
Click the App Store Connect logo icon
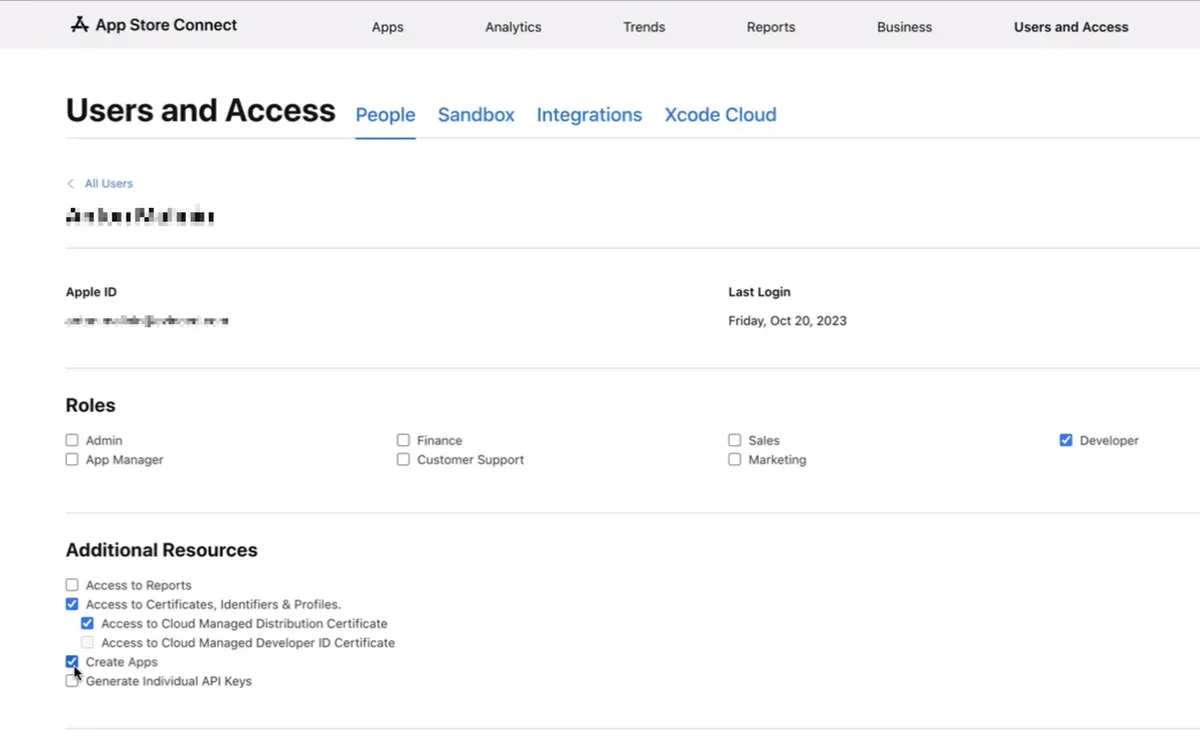point(80,25)
